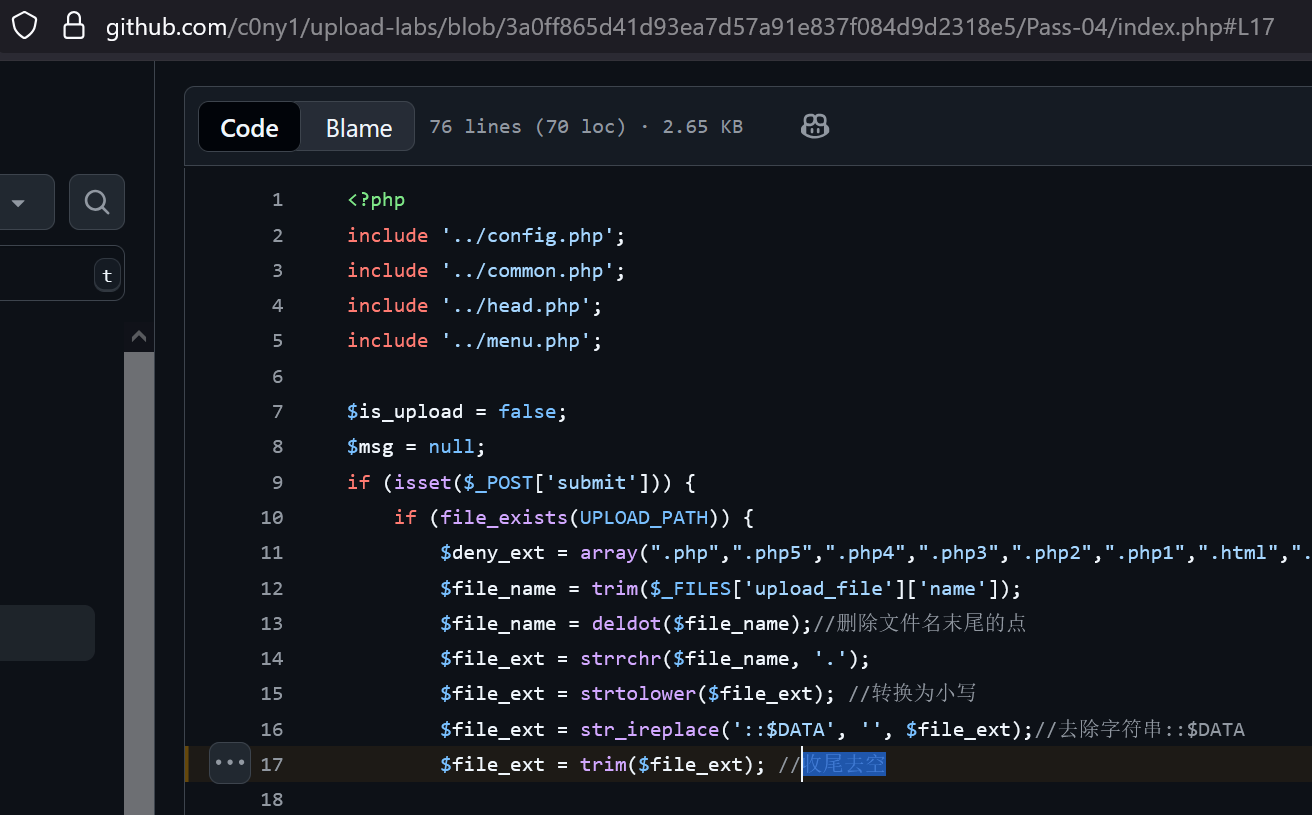This screenshot has height=815, width=1312.
Task: Select the highlighted file in sidebar tree
Action: 45,633
